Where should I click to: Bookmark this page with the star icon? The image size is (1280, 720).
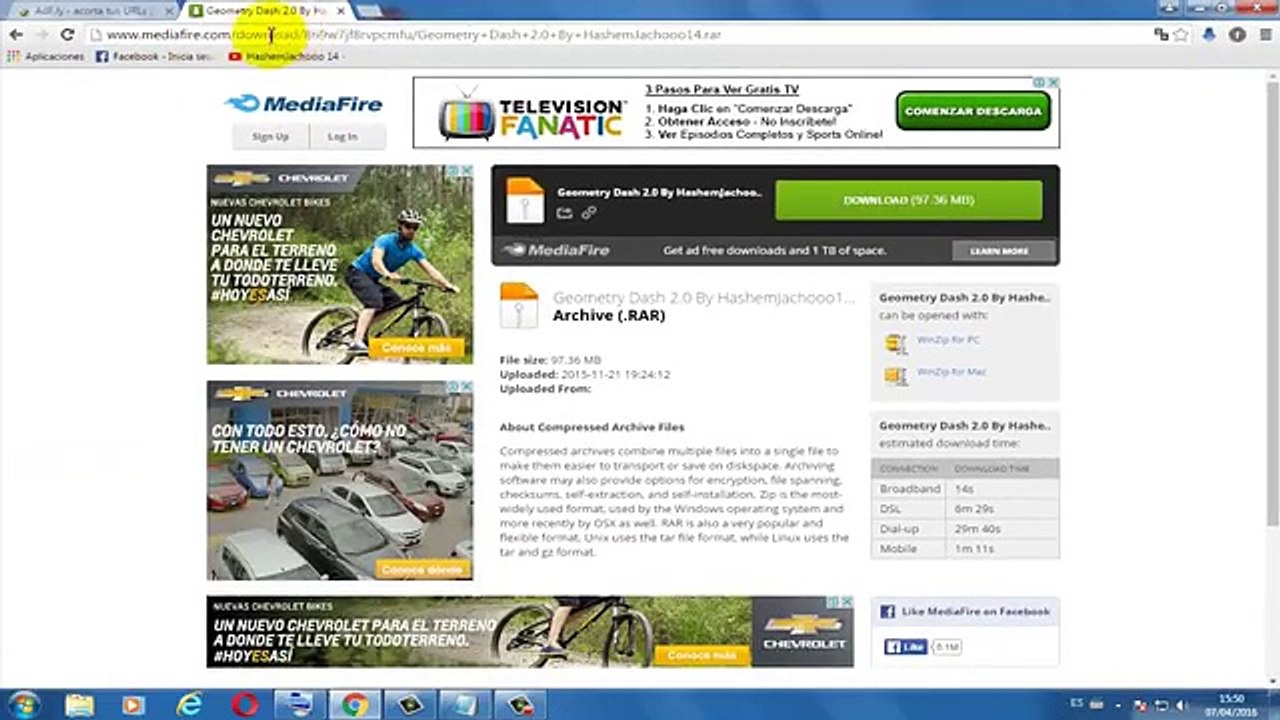click(x=1181, y=34)
